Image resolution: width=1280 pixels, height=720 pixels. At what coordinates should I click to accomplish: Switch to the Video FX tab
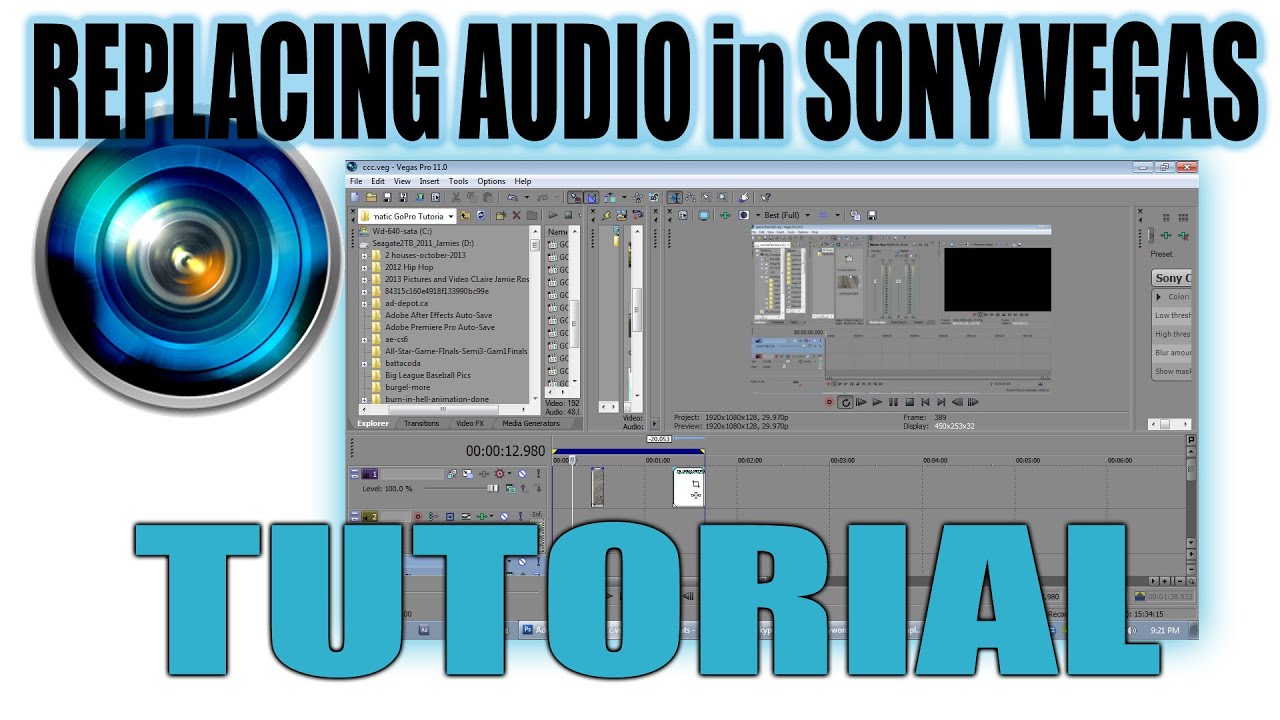pyautogui.click(x=470, y=423)
